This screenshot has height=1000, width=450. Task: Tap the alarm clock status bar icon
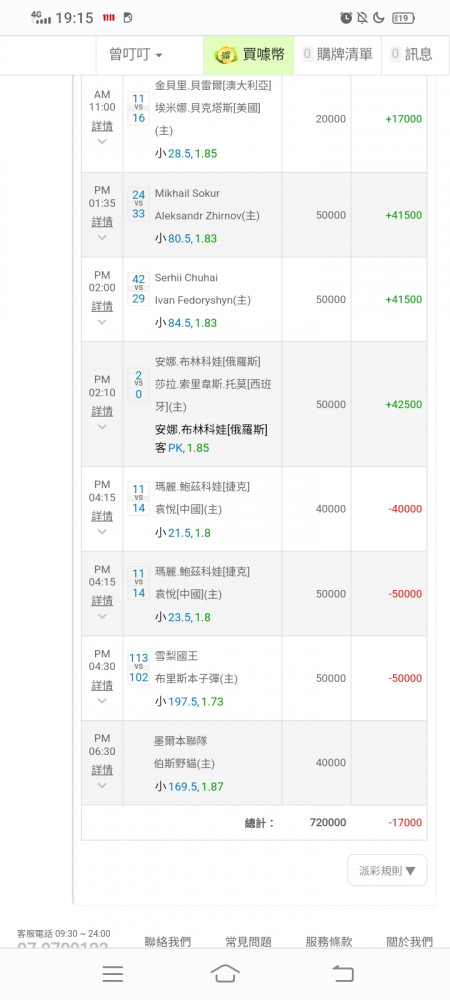346,18
